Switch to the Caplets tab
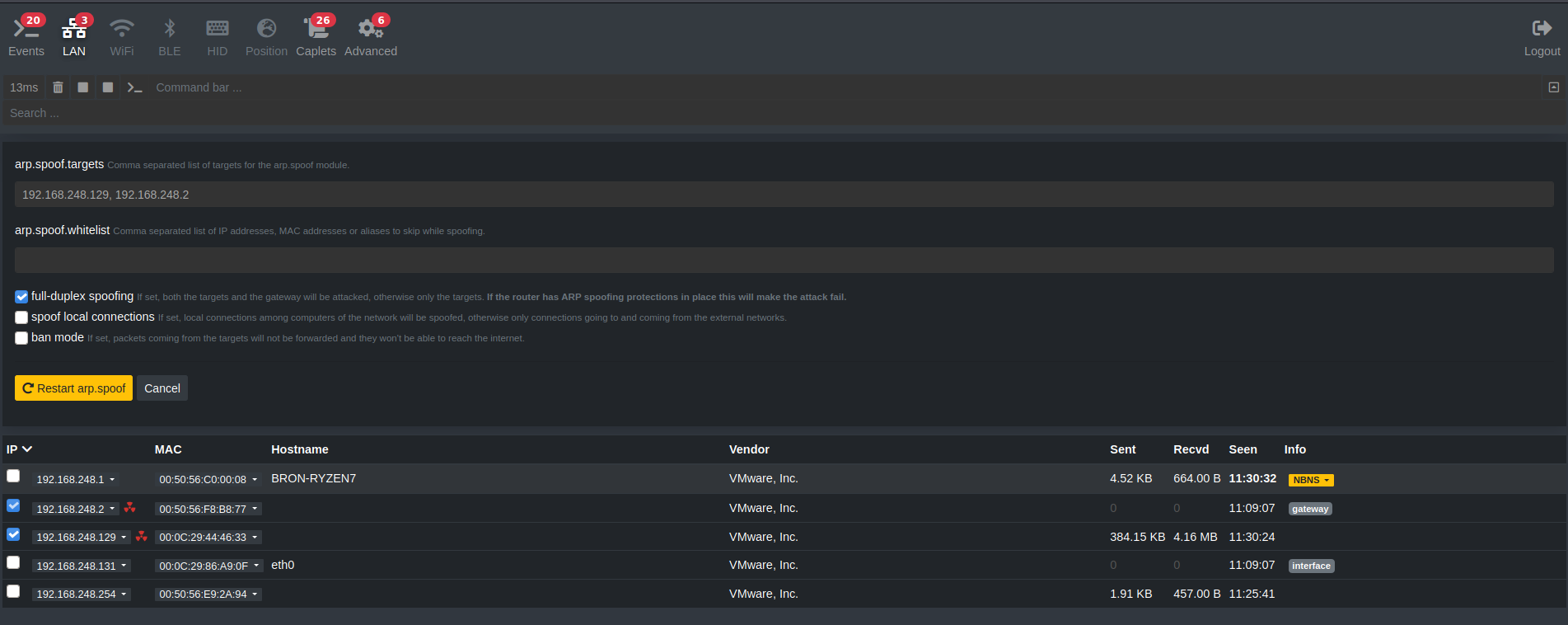 (x=316, y=37)
